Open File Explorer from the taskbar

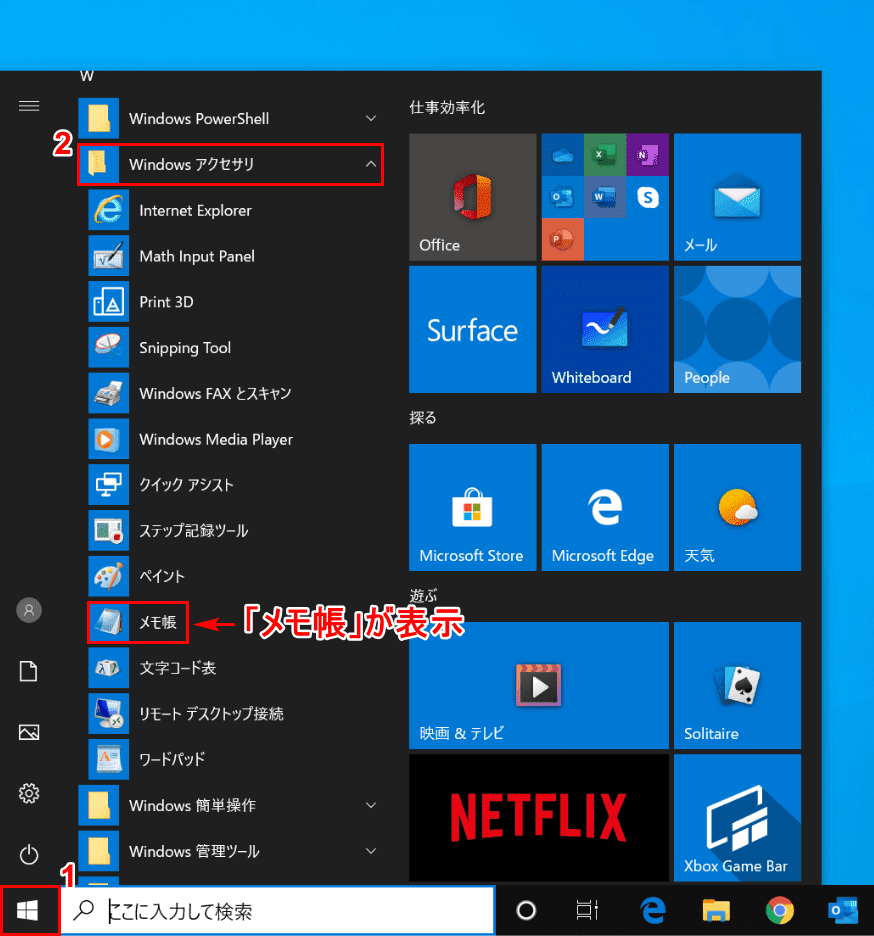tap(716, 910)
